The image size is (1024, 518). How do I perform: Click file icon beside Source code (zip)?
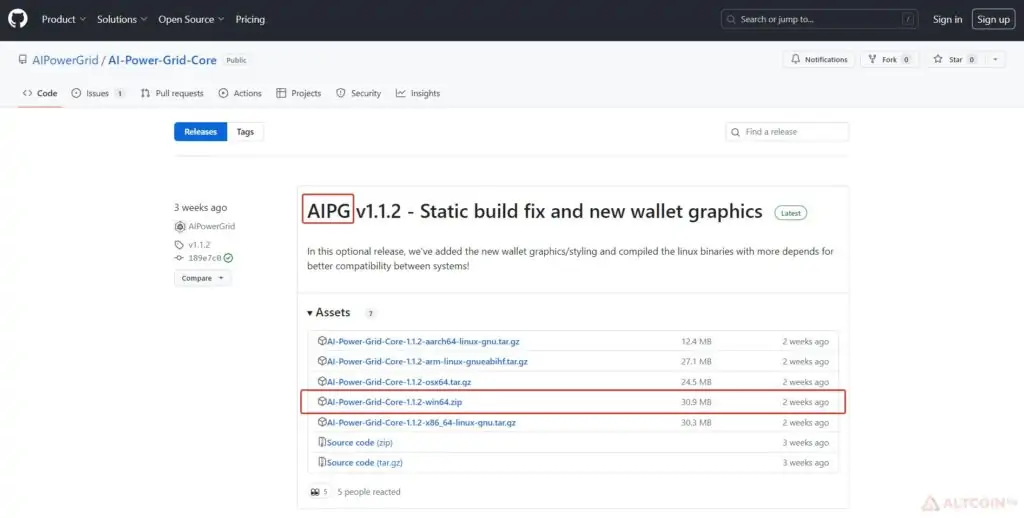(322, 442)
